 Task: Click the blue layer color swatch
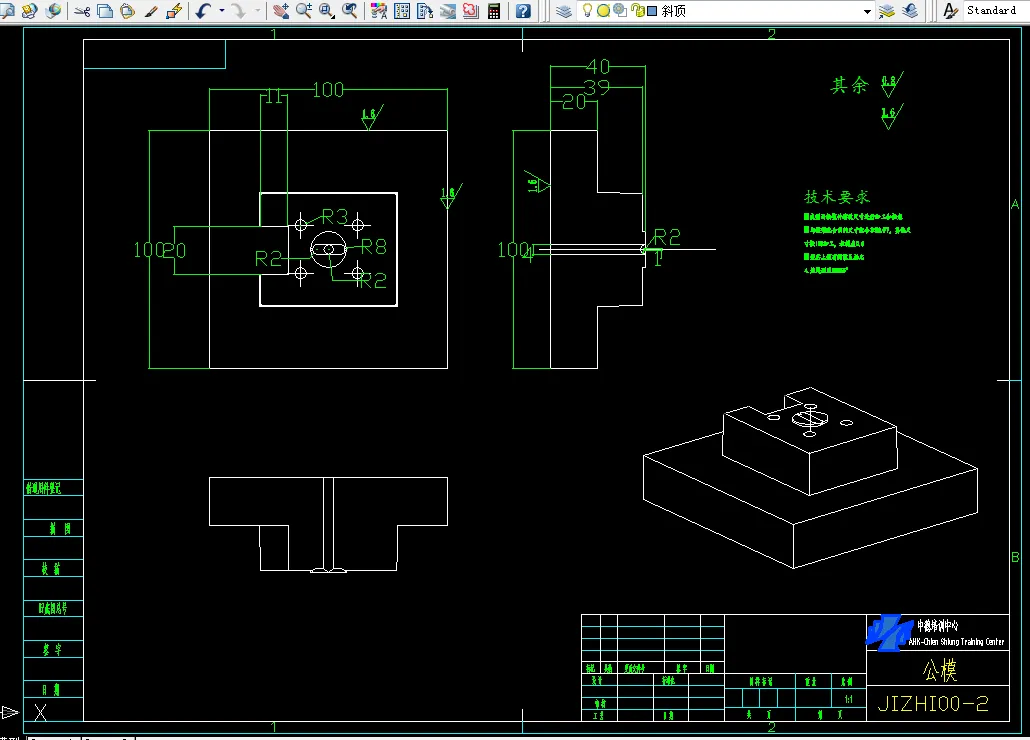652,11
